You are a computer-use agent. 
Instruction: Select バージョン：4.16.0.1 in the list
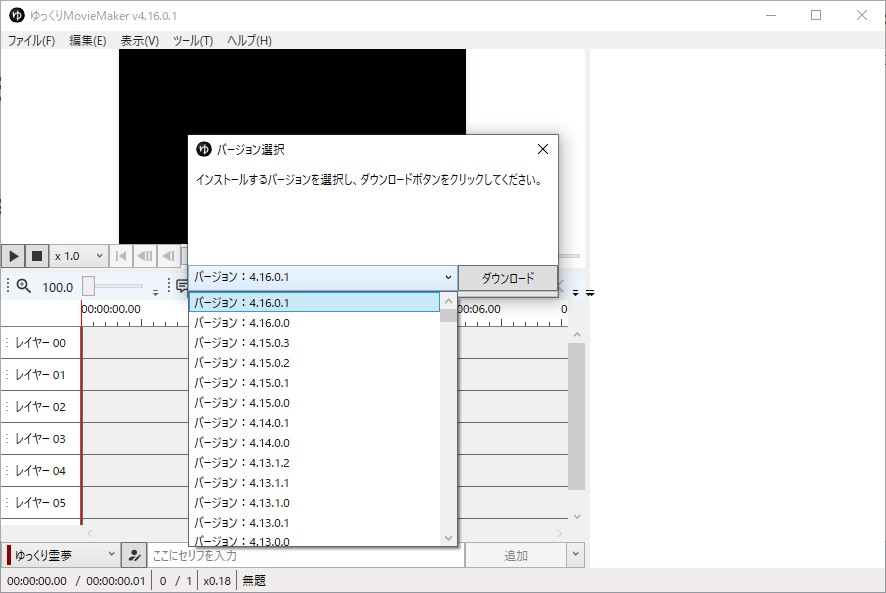(x=314, y=302)
